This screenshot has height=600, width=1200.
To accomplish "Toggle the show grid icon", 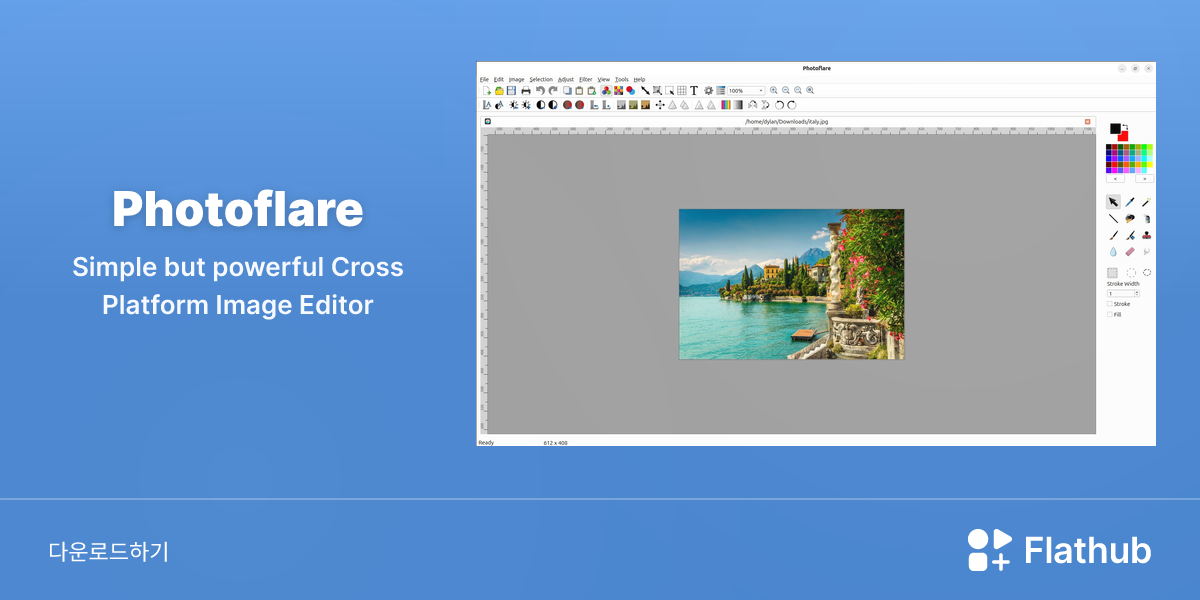I will click(681, 90).
